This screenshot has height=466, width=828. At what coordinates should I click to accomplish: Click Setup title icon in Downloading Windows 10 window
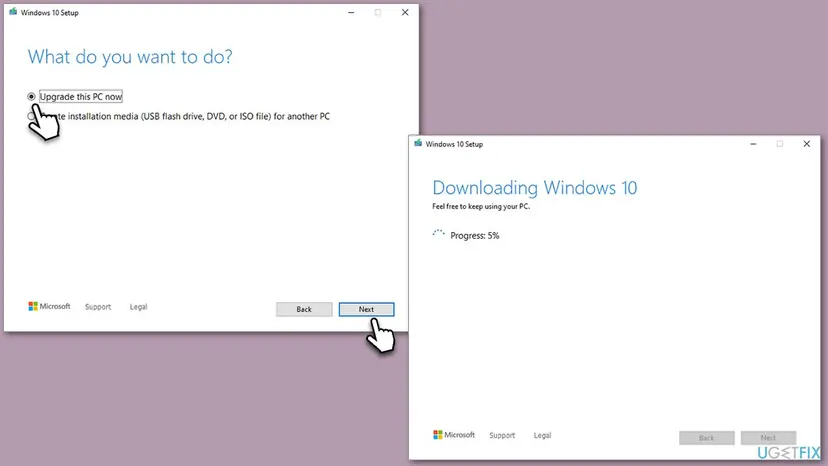click(x=418, y=143)
